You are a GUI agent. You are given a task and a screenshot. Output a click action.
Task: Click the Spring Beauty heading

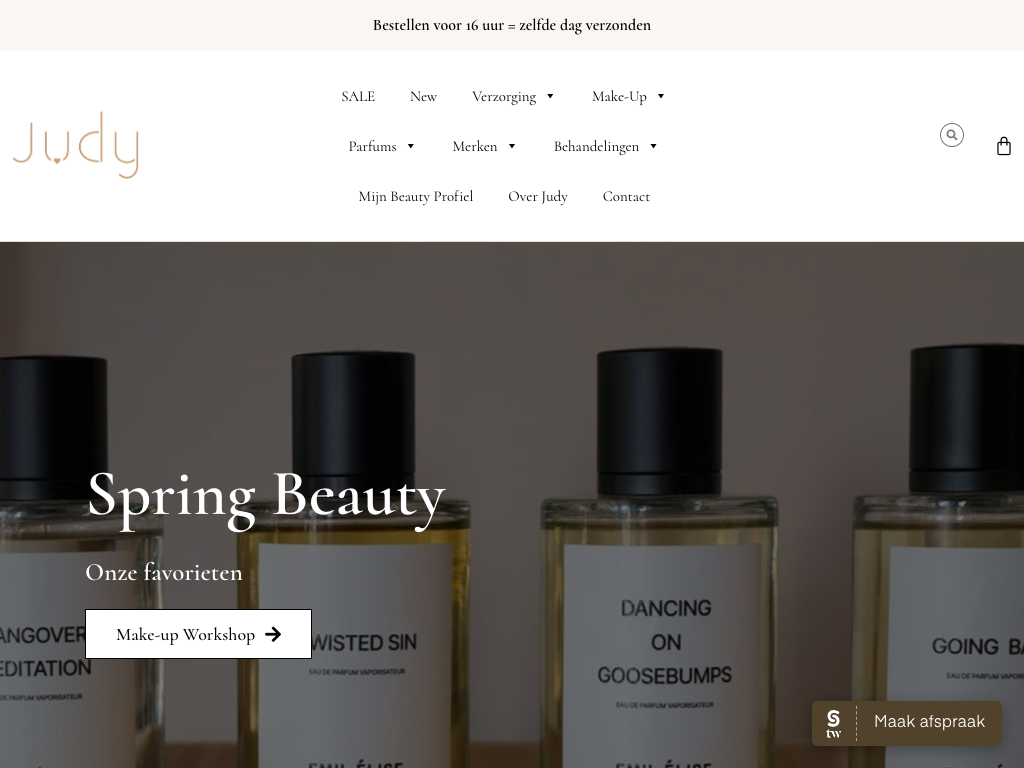point(266,496)
